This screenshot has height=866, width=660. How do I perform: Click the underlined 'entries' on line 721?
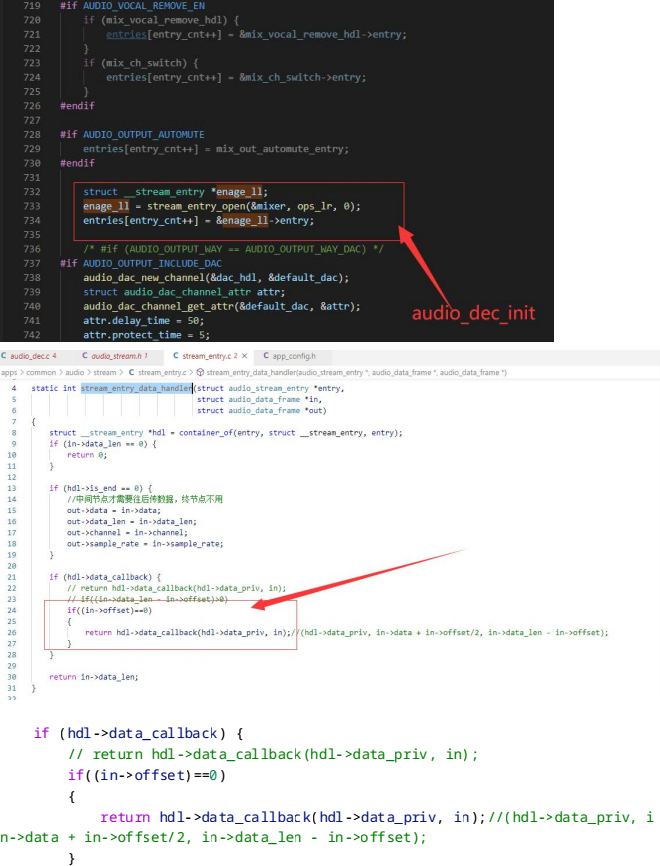[126, 34]
